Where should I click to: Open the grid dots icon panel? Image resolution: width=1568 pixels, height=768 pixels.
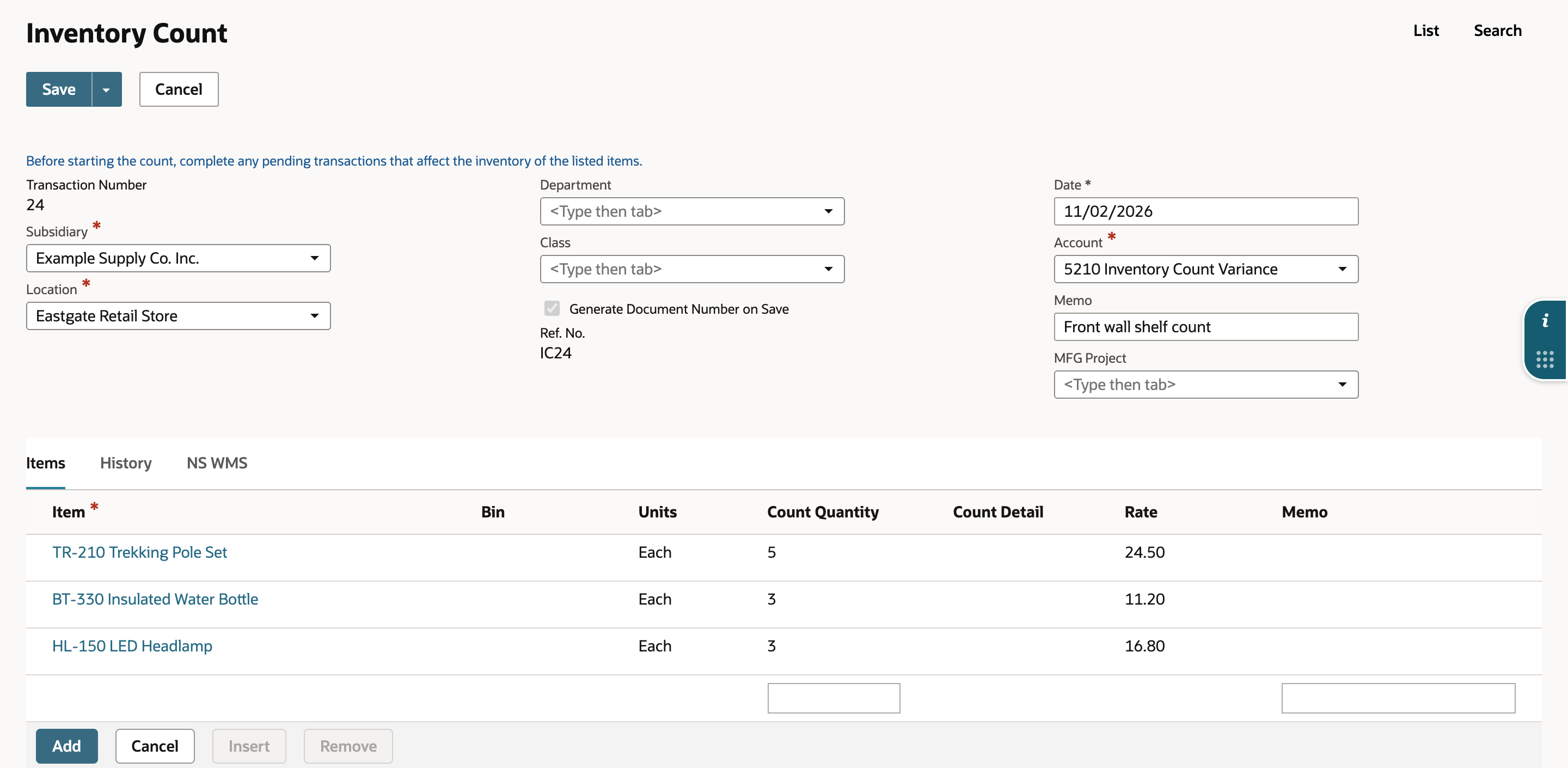[1545, 359]
